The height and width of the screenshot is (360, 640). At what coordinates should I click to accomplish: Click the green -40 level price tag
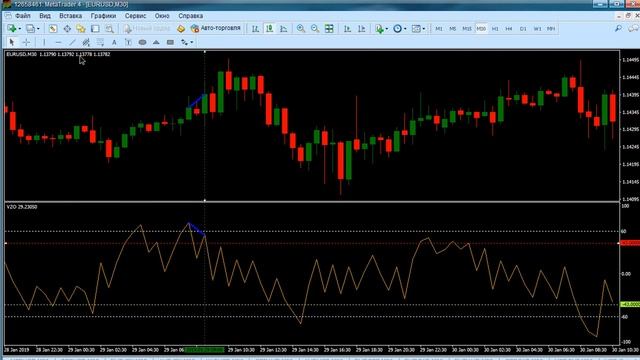pos(630,304)
